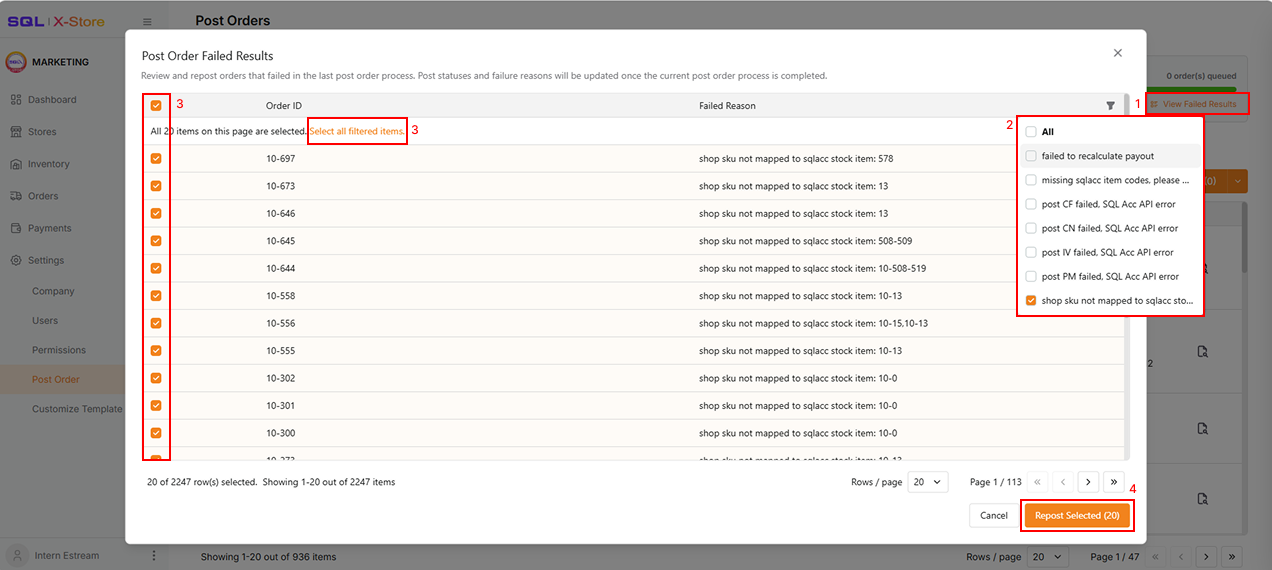Screen dimensions: 1272x570
Task: Open Dashboard from the sidebar
Action: point(52,100)
